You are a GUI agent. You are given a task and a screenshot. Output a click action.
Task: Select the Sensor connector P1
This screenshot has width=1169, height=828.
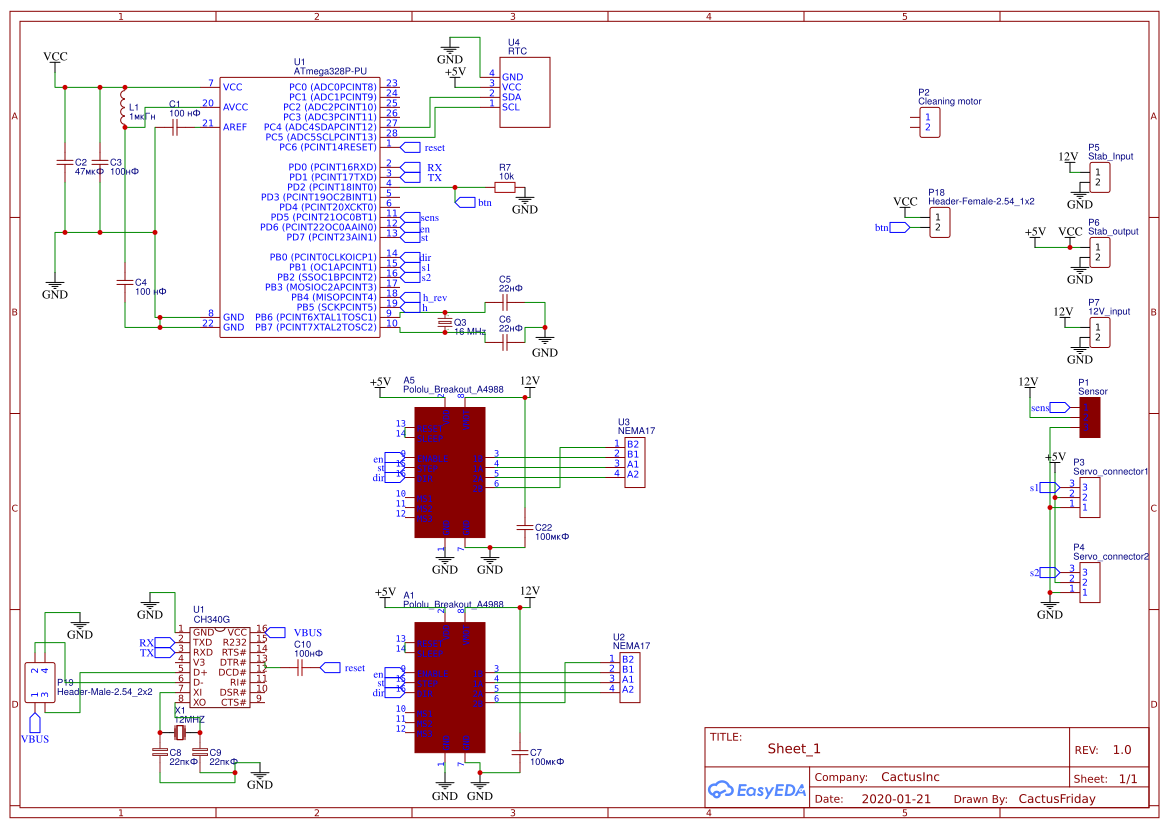pyautogui.click(x=1090, y=415)
